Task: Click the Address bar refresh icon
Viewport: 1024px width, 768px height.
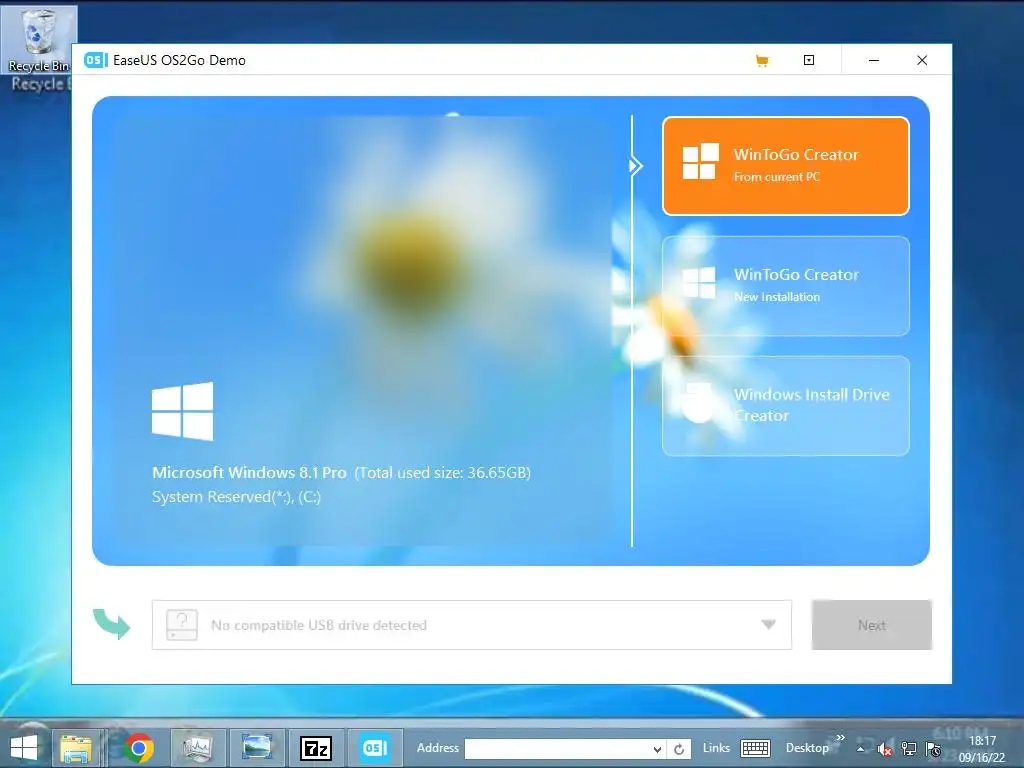Action: (x=679, y=749)
